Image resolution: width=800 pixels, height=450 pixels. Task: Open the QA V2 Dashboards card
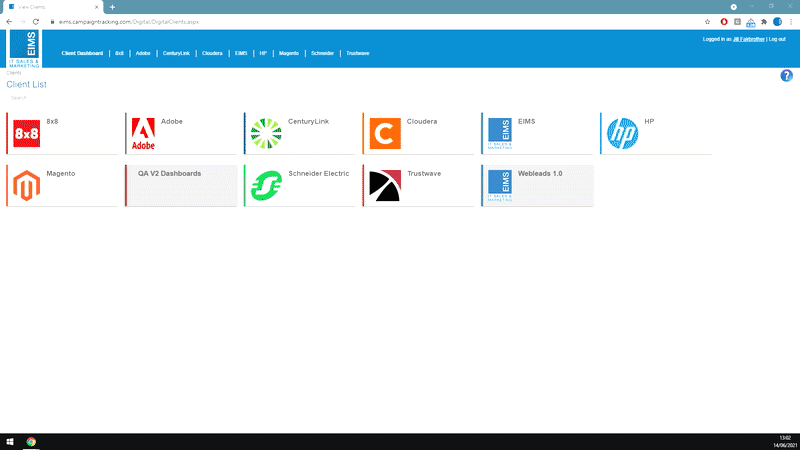pyautogui.click(x=181, y=185)
